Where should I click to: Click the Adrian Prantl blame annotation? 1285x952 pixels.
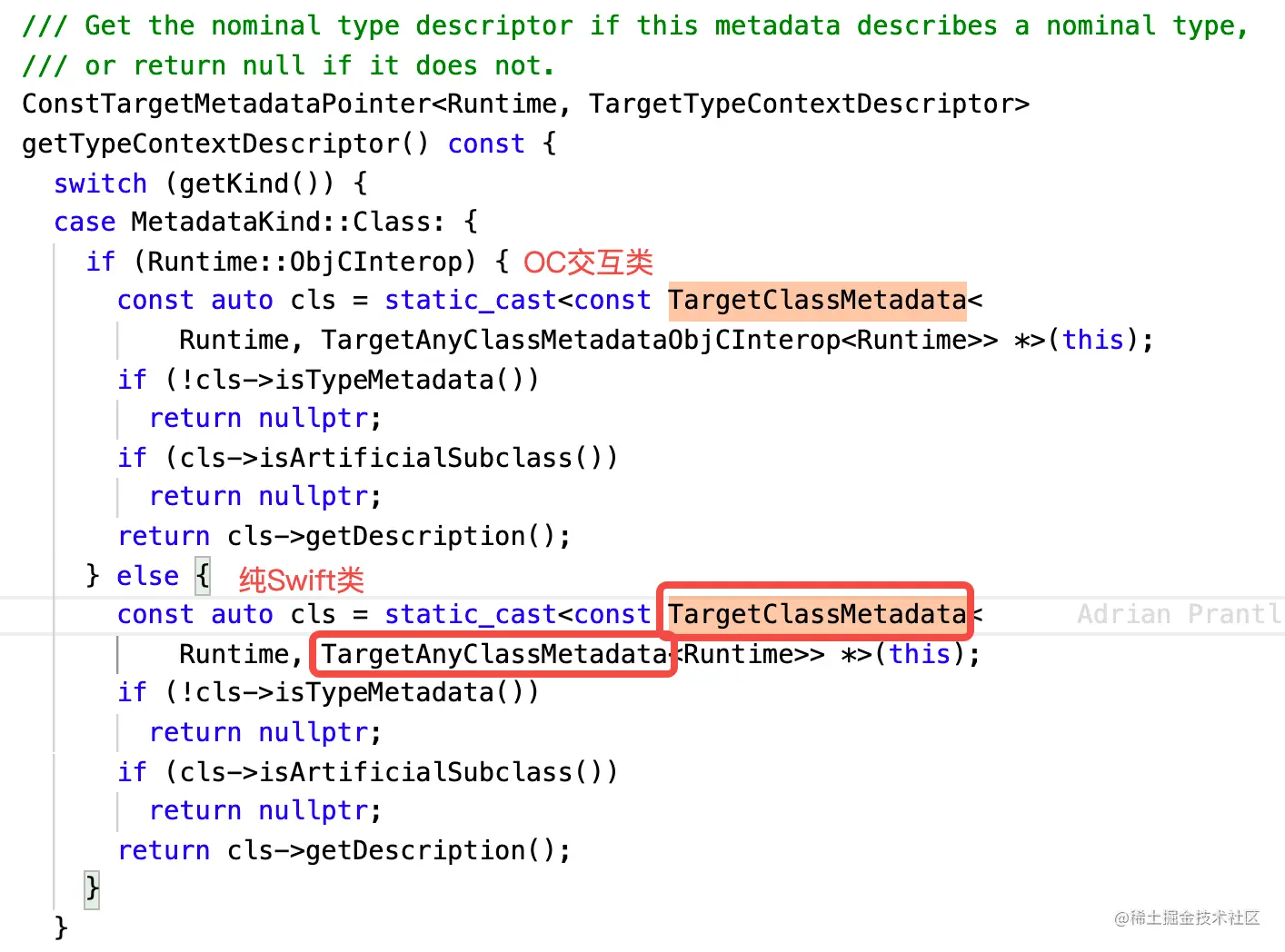point(1180,614)
